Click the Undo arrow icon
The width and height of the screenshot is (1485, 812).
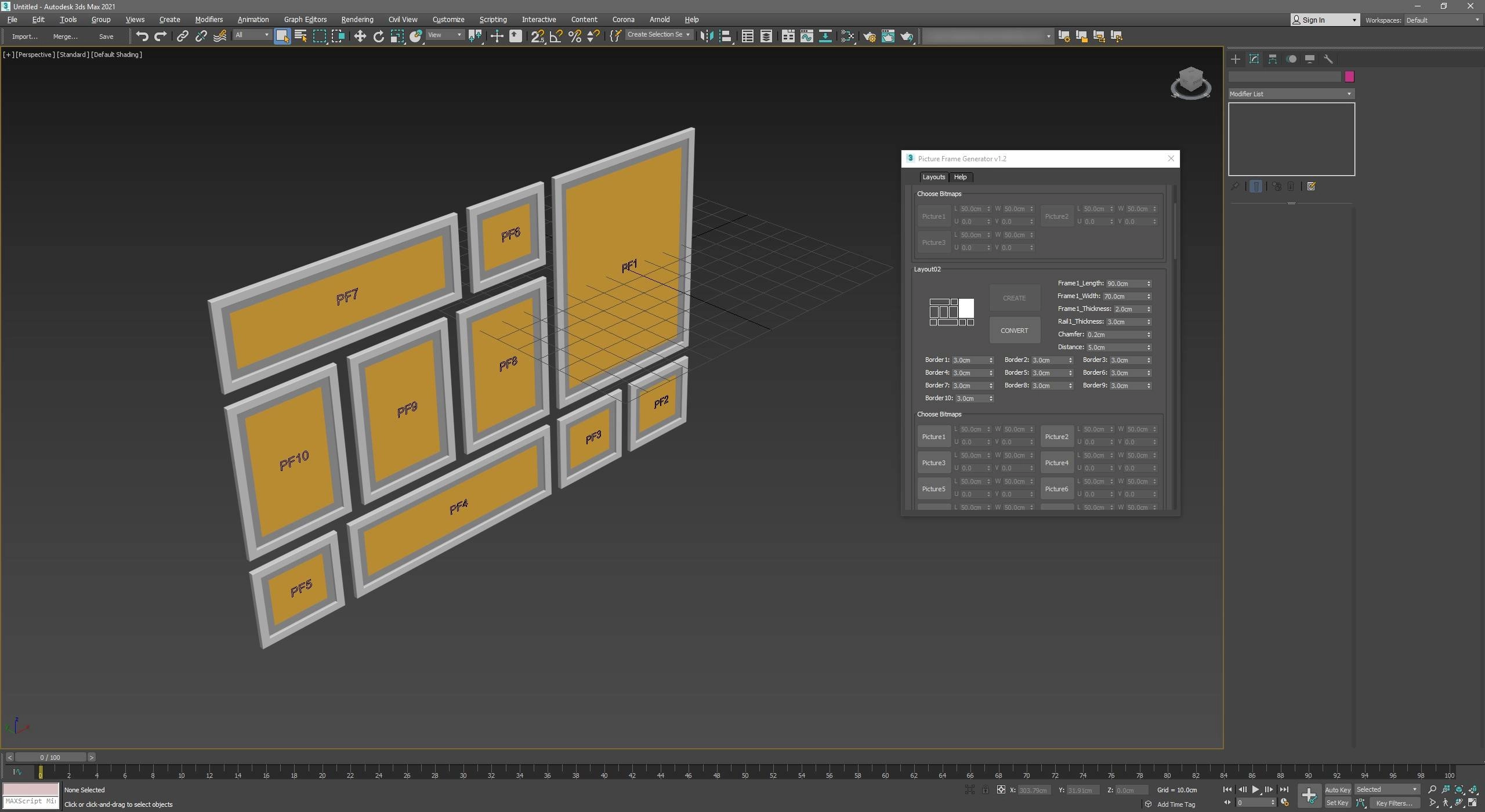pos(142,36)
